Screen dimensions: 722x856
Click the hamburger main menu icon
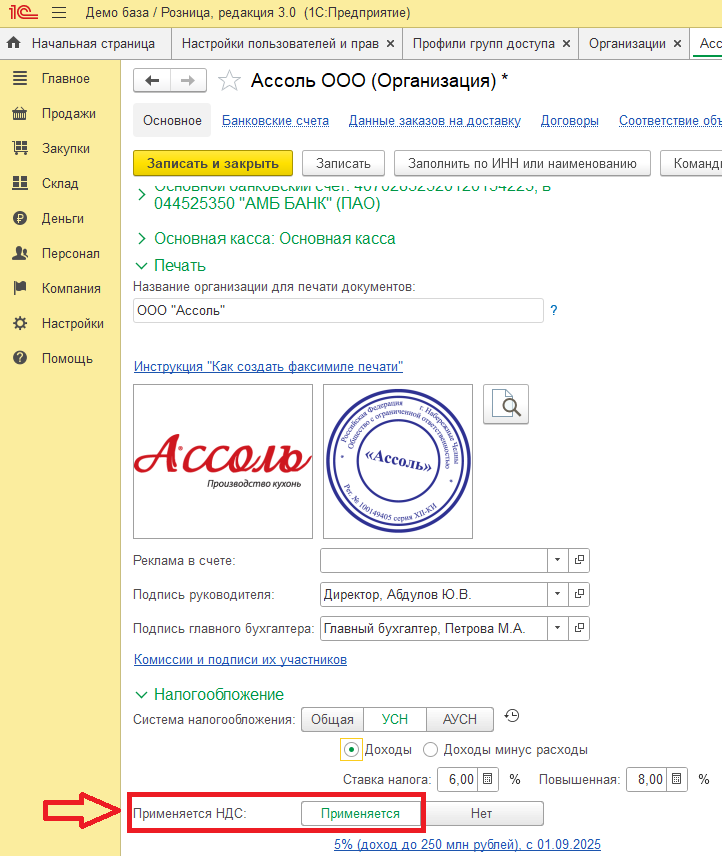(59, 14)
